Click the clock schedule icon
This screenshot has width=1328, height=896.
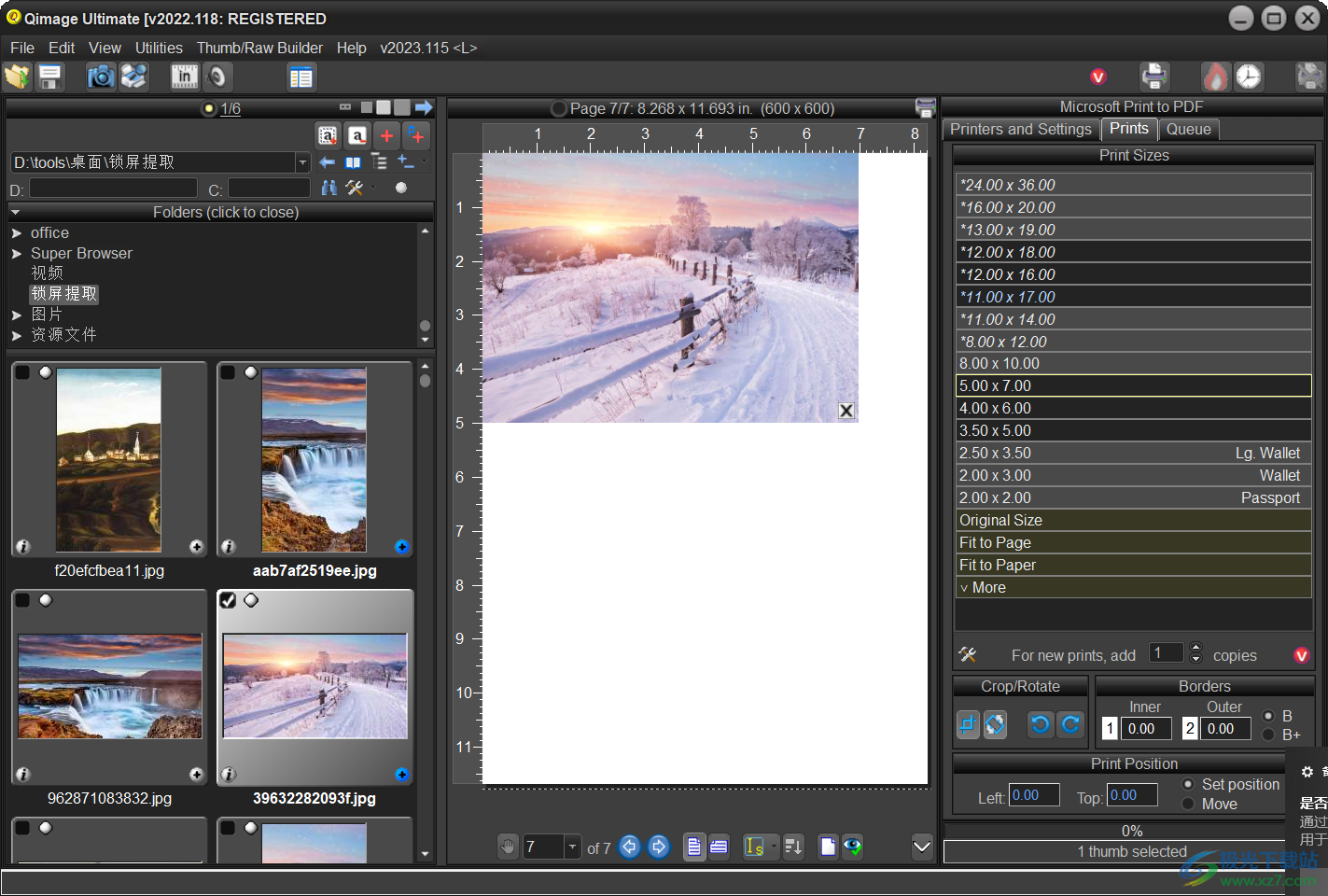click(x=1249, y=77)
